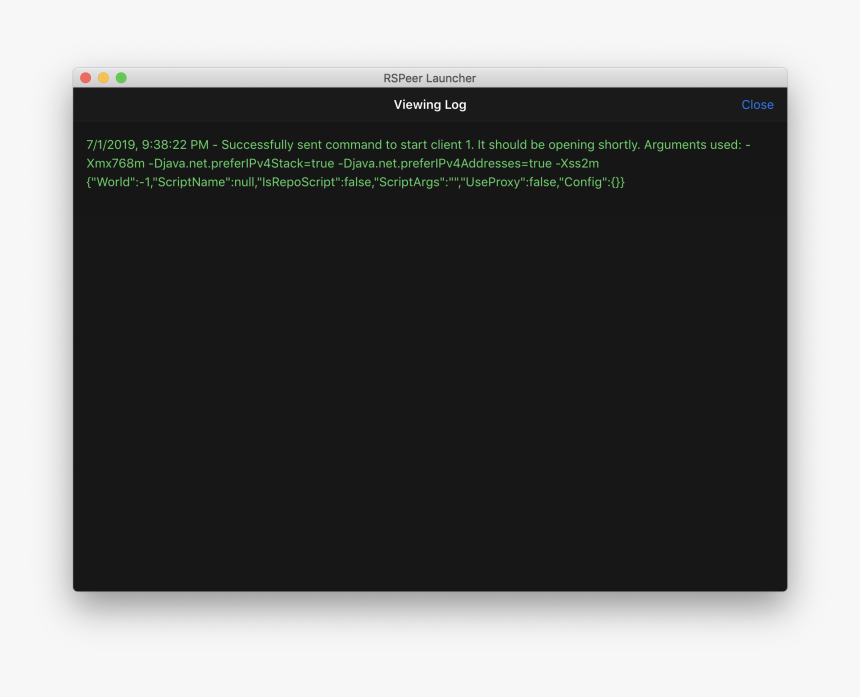Click log line beginning 'Xmx768m -Djava.net'

(x=343, y=163)
